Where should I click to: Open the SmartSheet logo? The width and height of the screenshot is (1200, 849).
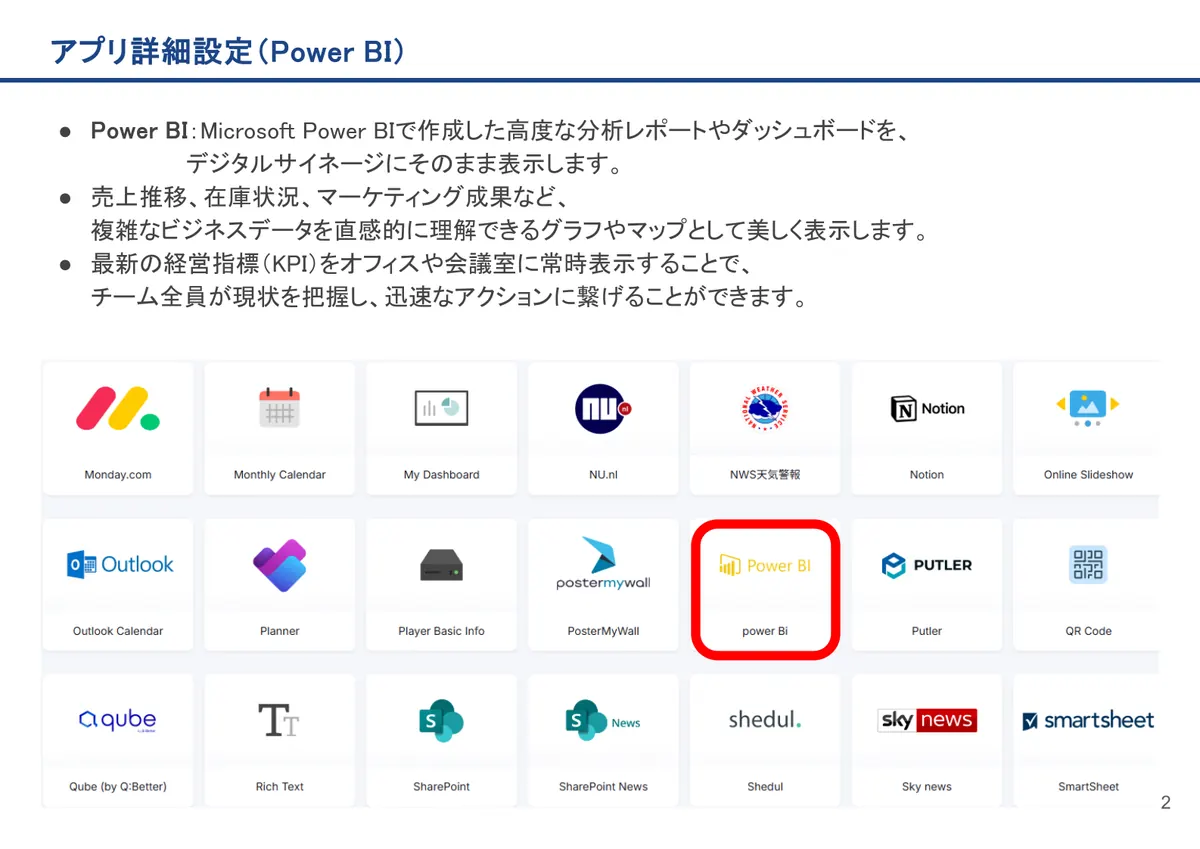(1088, 720)
